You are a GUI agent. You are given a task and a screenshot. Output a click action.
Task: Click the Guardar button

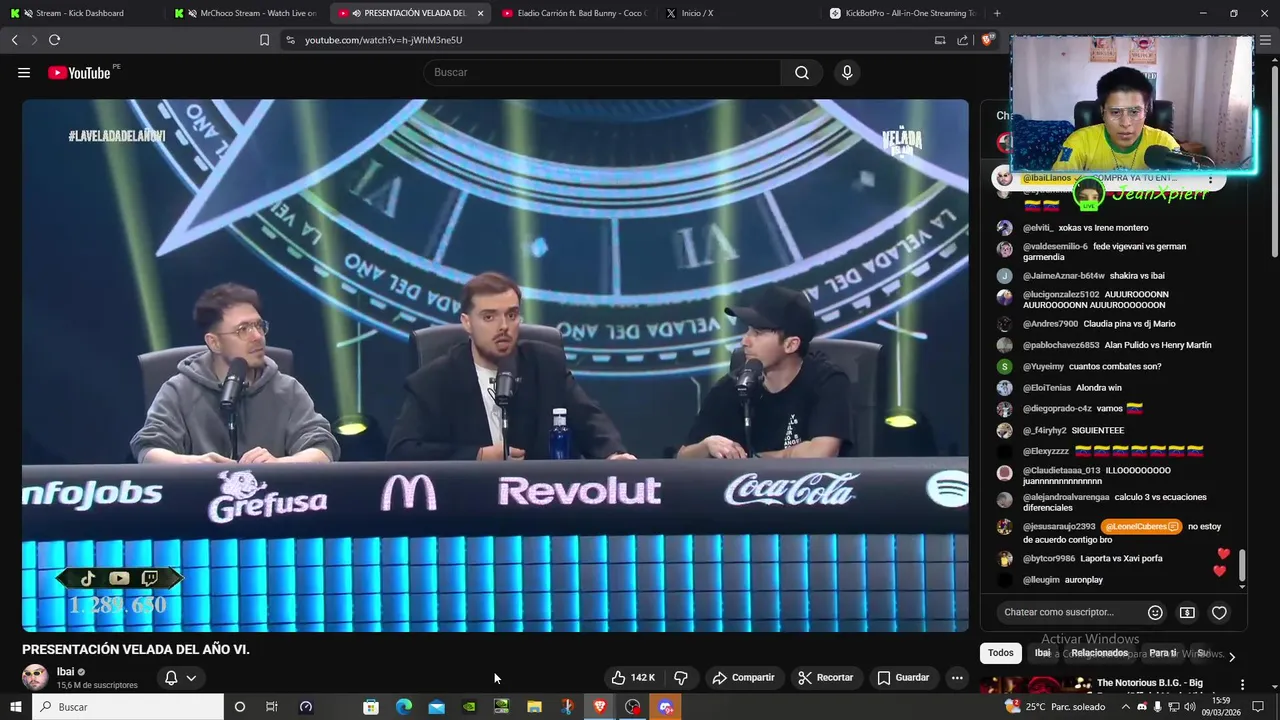(x=903, y=677)
